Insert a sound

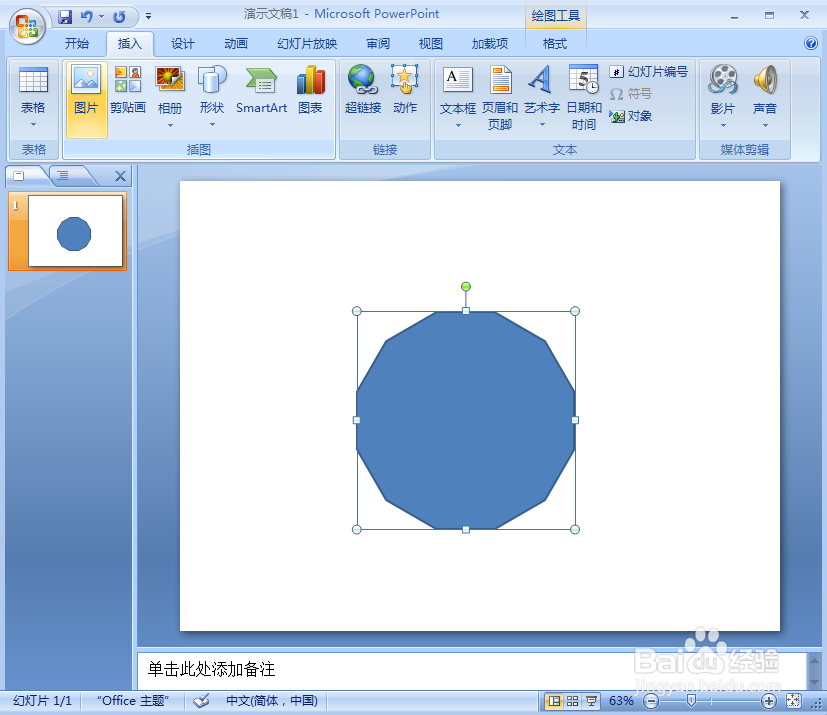pyautogui.click(x=765, y=91)
